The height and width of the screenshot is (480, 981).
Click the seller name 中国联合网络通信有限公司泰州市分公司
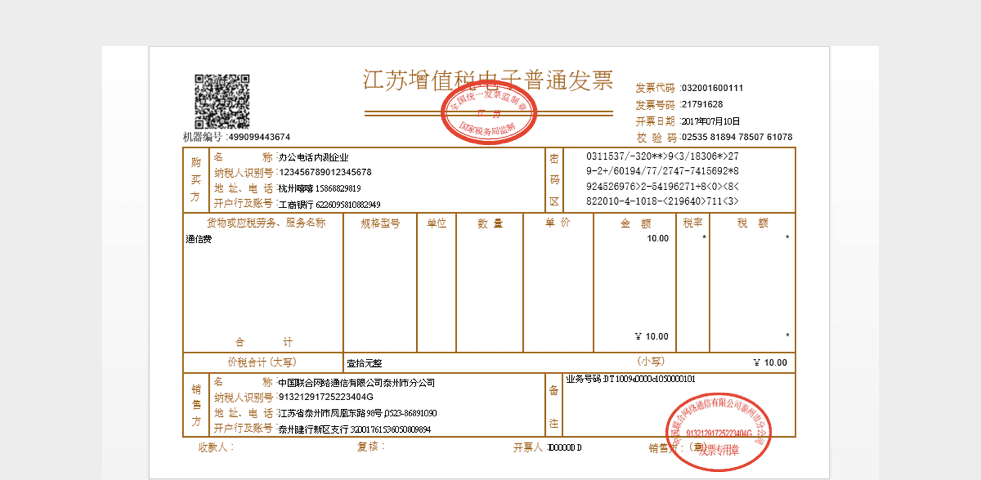(356, 383)
